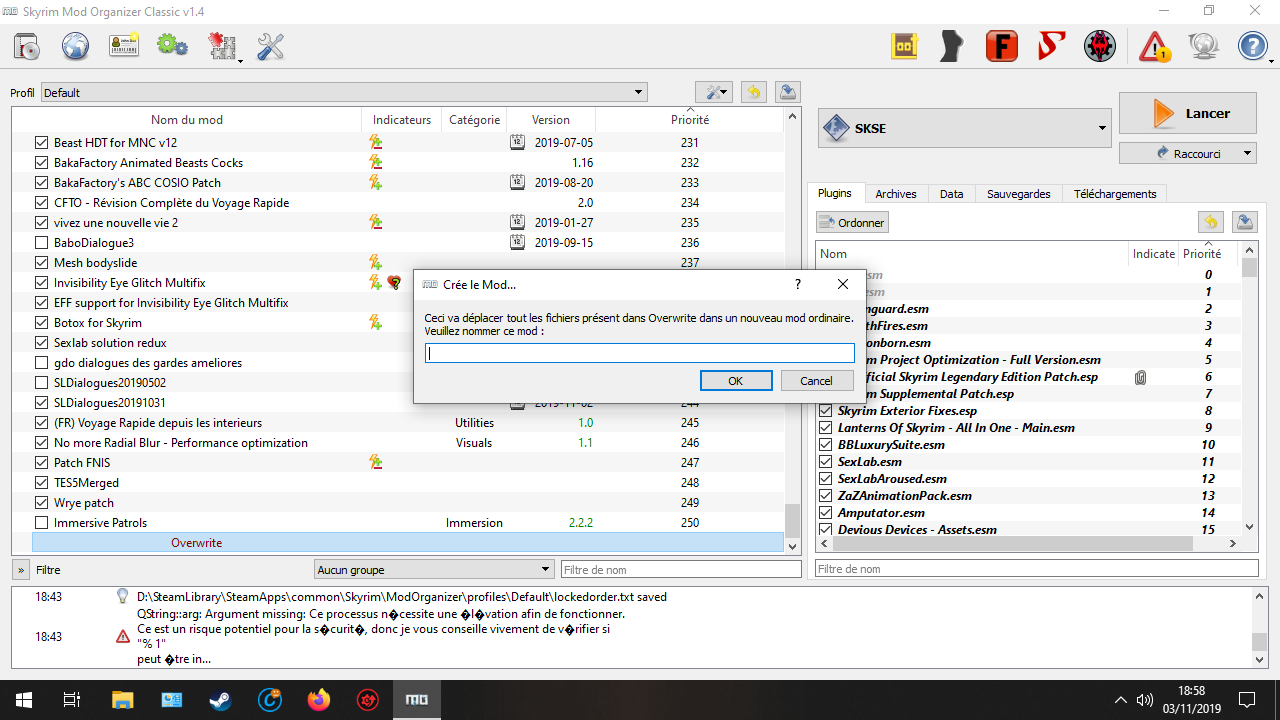The image size is (1280, 720).
Task: Click Cancel in Crée le Mod dialog
Action: pyautogui.click(x=816, y=381)
